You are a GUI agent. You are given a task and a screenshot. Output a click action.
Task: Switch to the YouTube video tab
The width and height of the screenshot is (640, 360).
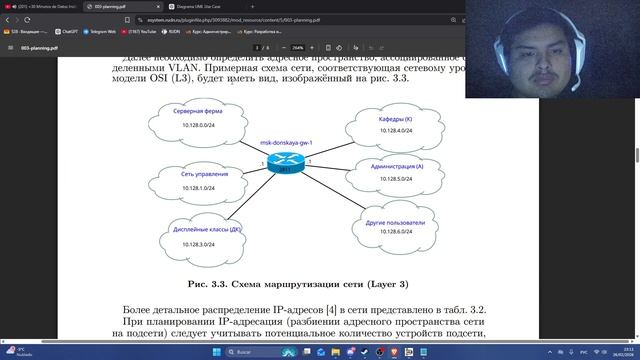41,7
